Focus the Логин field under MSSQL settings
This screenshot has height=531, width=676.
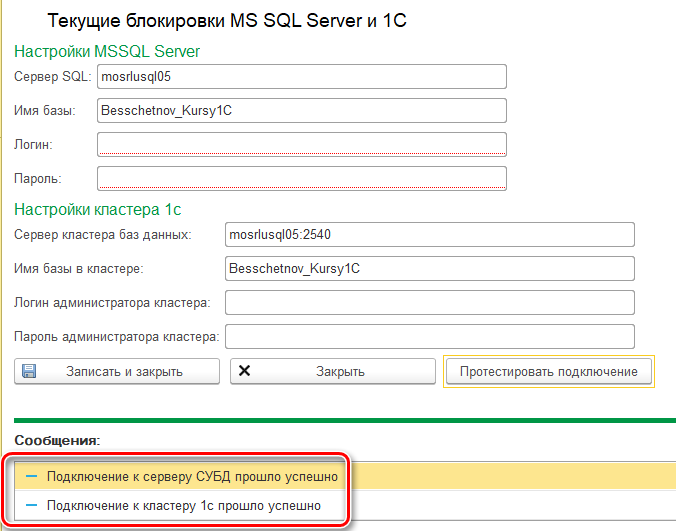(x=302, y=144)
